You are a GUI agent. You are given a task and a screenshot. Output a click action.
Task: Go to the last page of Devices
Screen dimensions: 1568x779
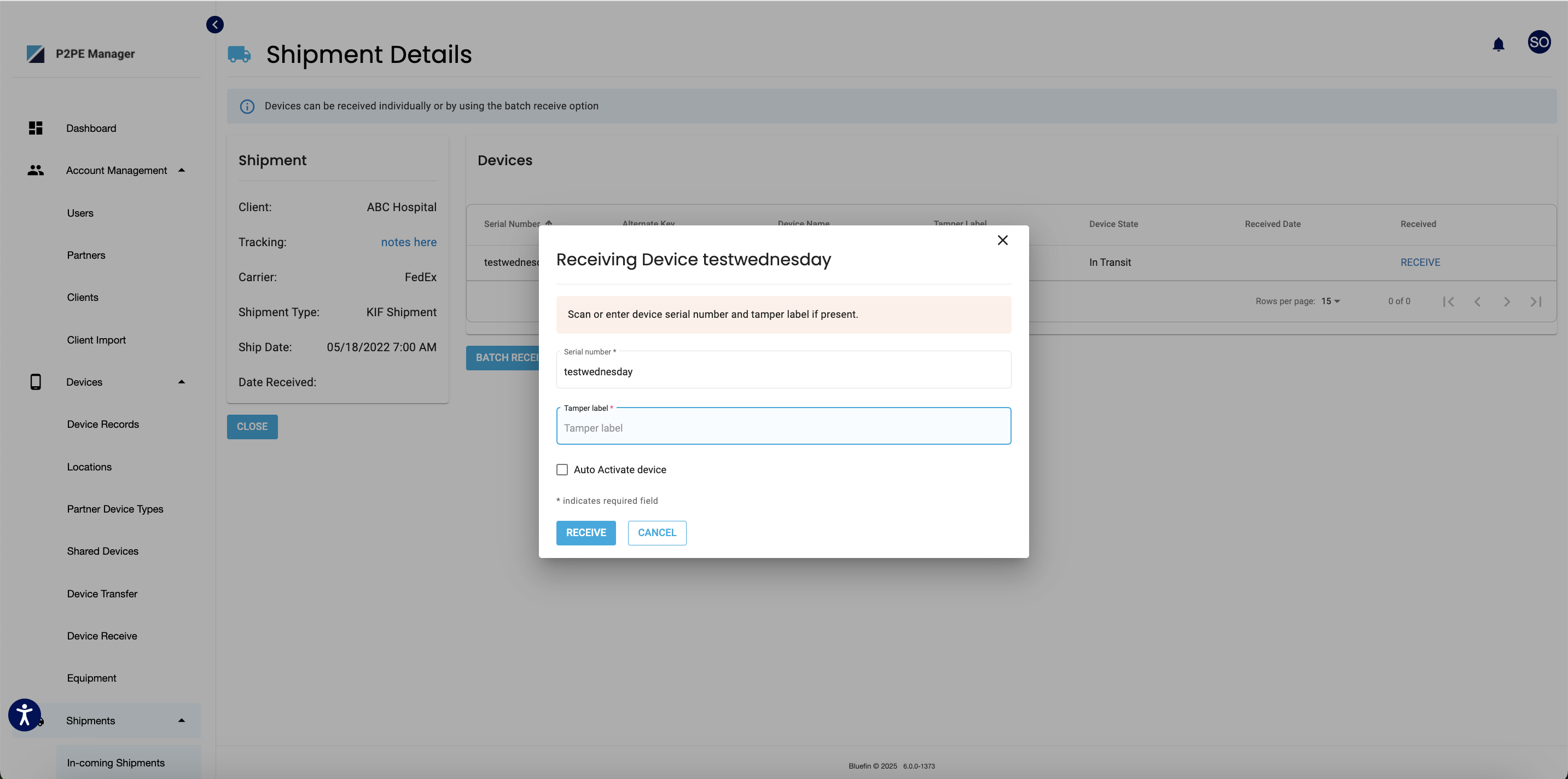coord(1536,301)
